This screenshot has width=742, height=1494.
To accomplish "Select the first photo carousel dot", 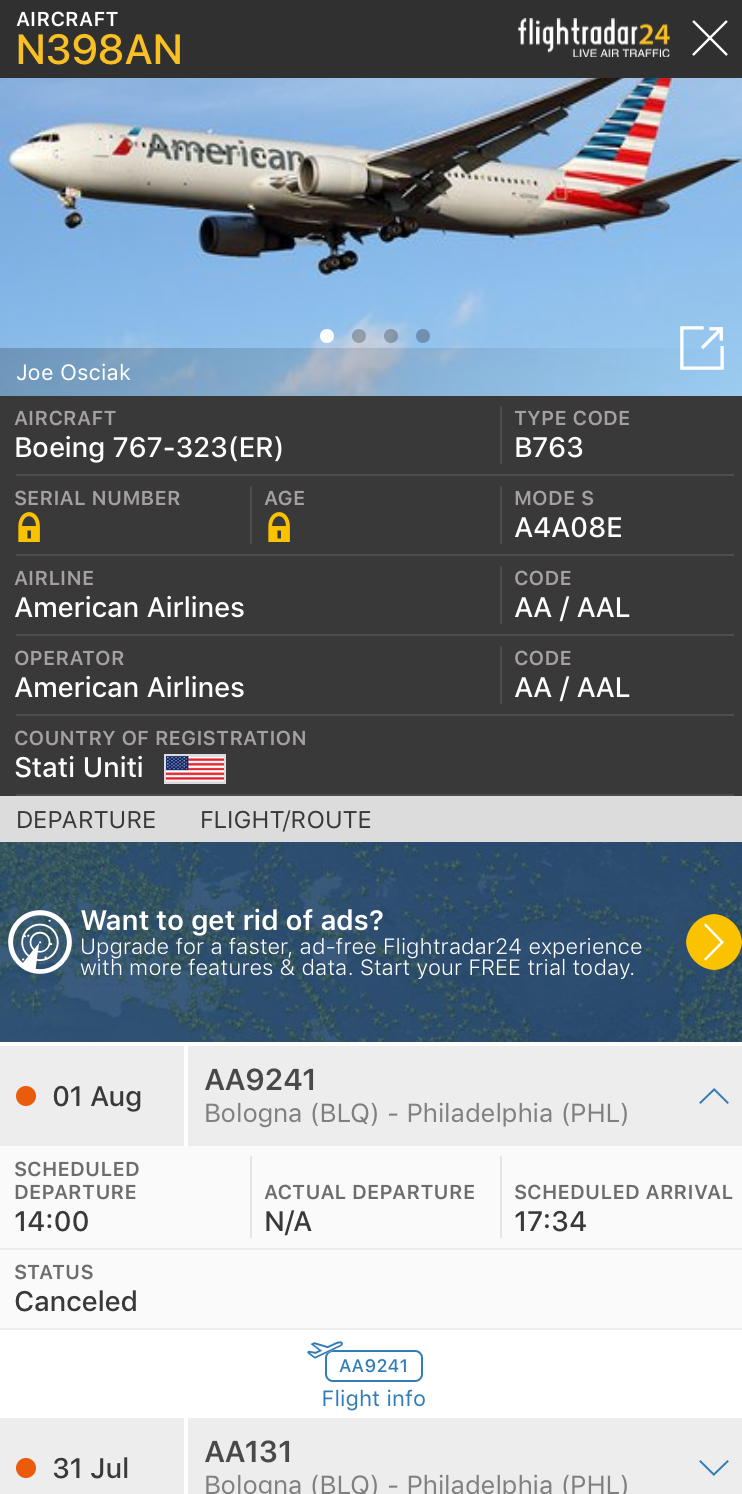I will (x=327, y=336).
